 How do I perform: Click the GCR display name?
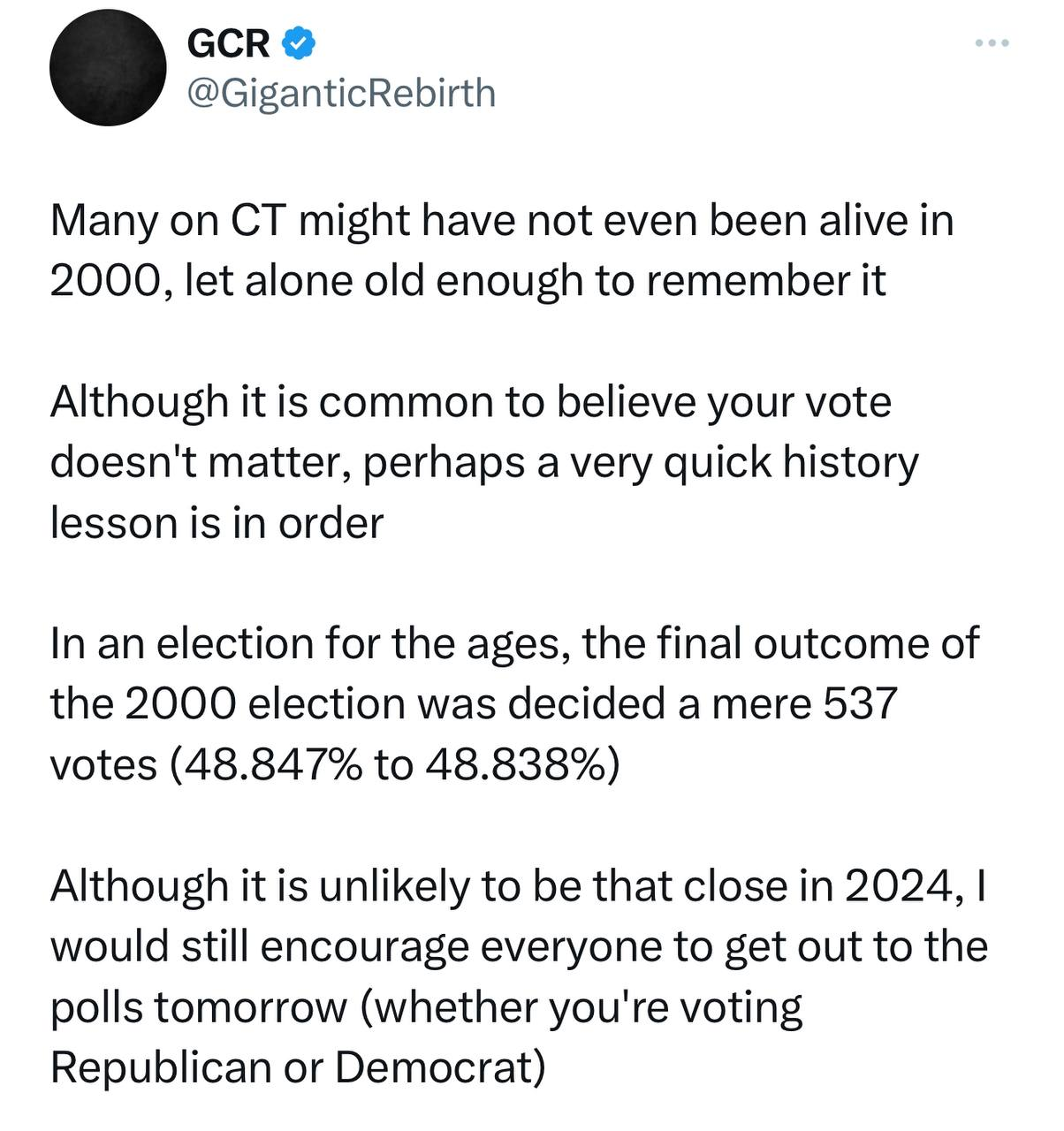click(x=229, y=42)
